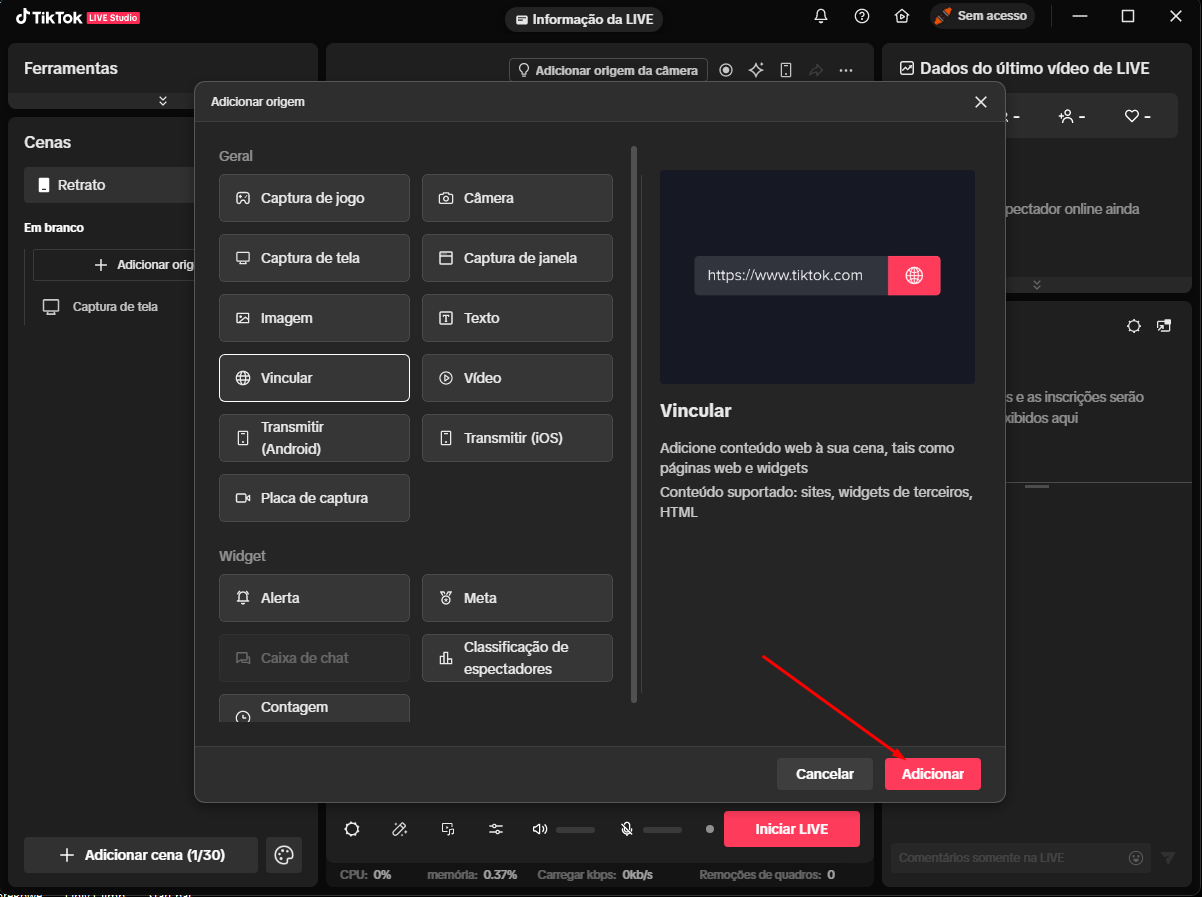Image resolution: width=1202 pixels, height=897 pixels.
Task: Open the help question mark icon
Action: 862,16
